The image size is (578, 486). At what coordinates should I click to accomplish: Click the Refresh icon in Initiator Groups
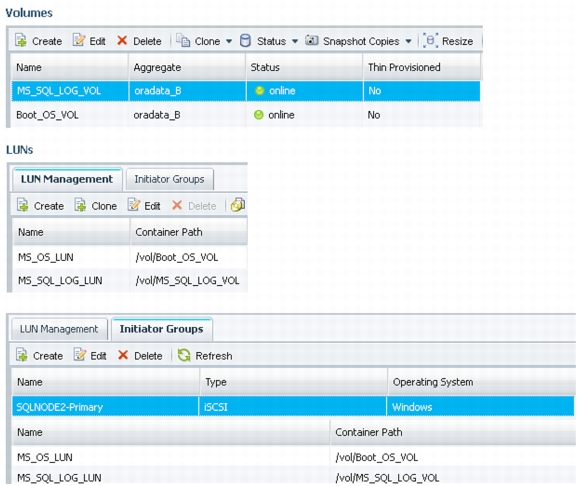point(184,355)
